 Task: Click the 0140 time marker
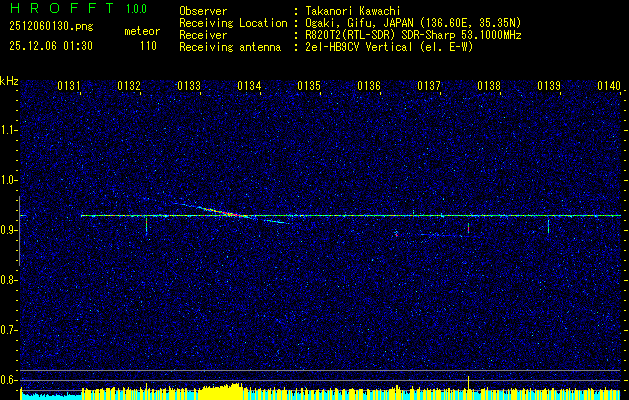(609, 85)
